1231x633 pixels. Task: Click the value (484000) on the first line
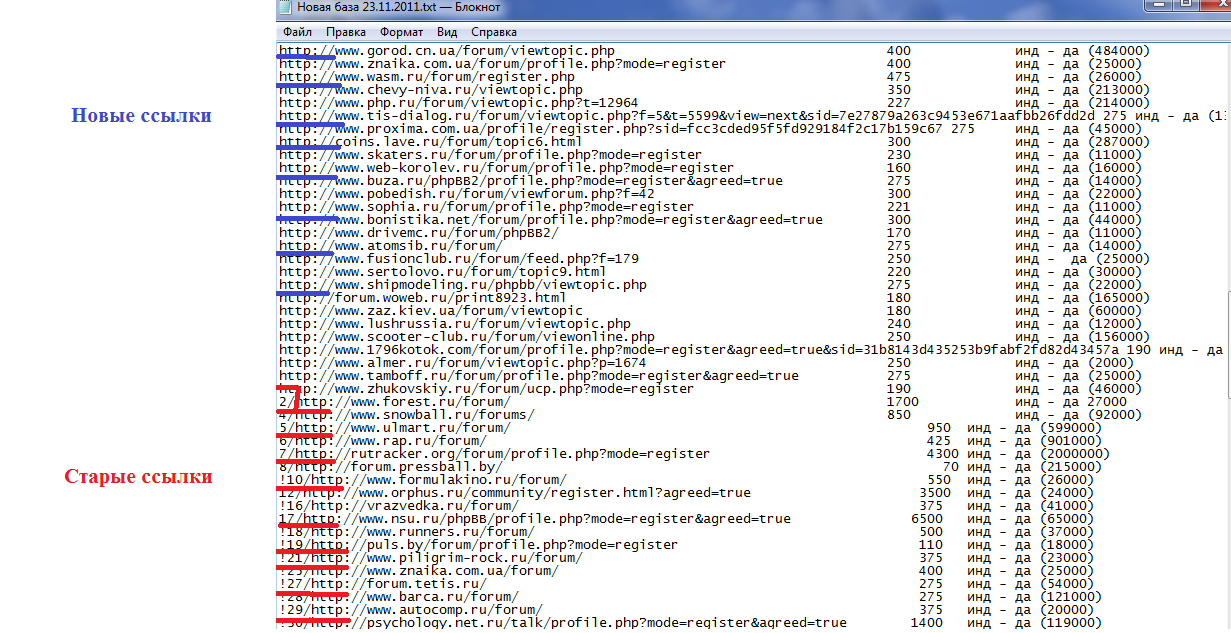1120,51
